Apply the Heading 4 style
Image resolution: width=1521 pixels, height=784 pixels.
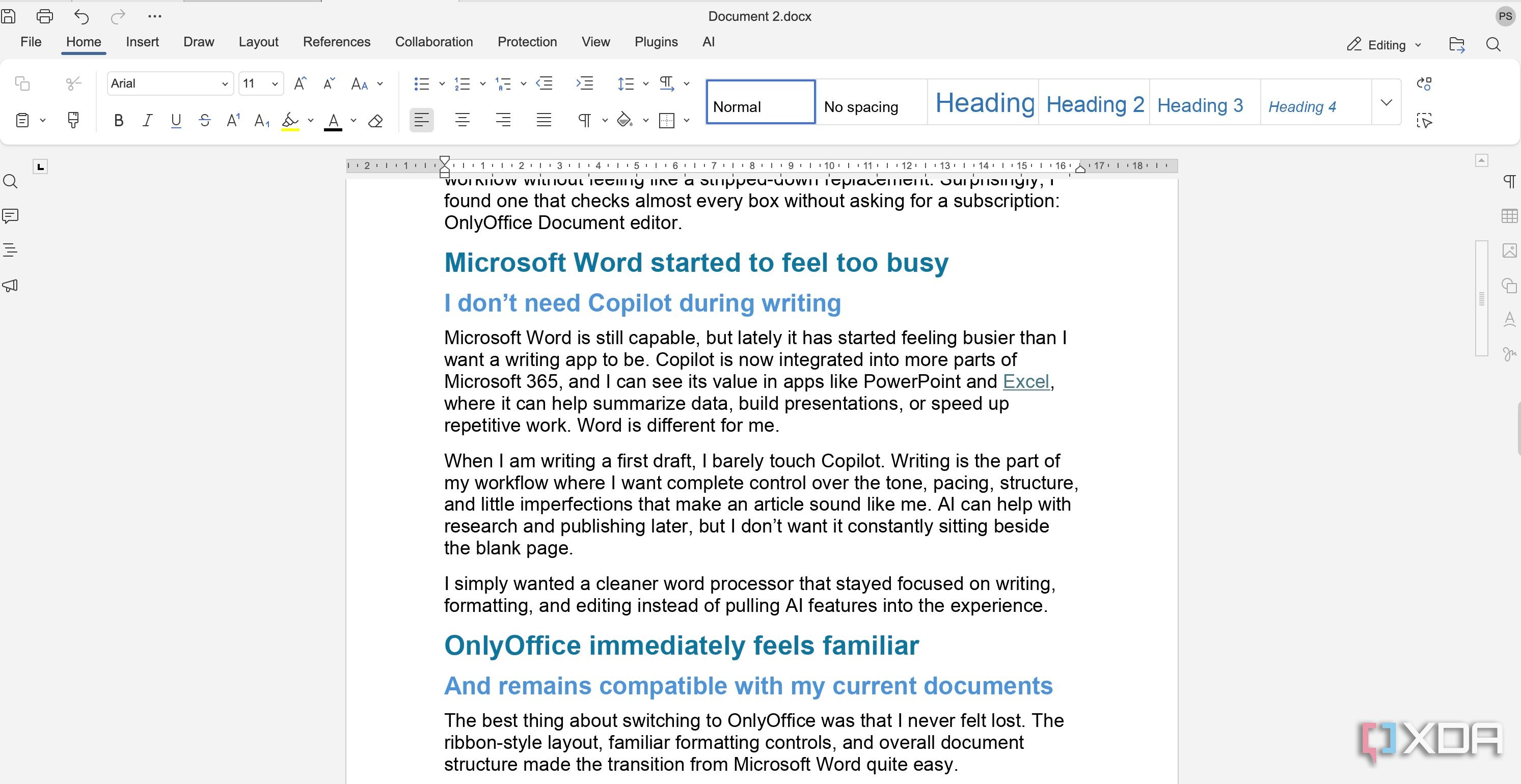(x=1316, y=103)
